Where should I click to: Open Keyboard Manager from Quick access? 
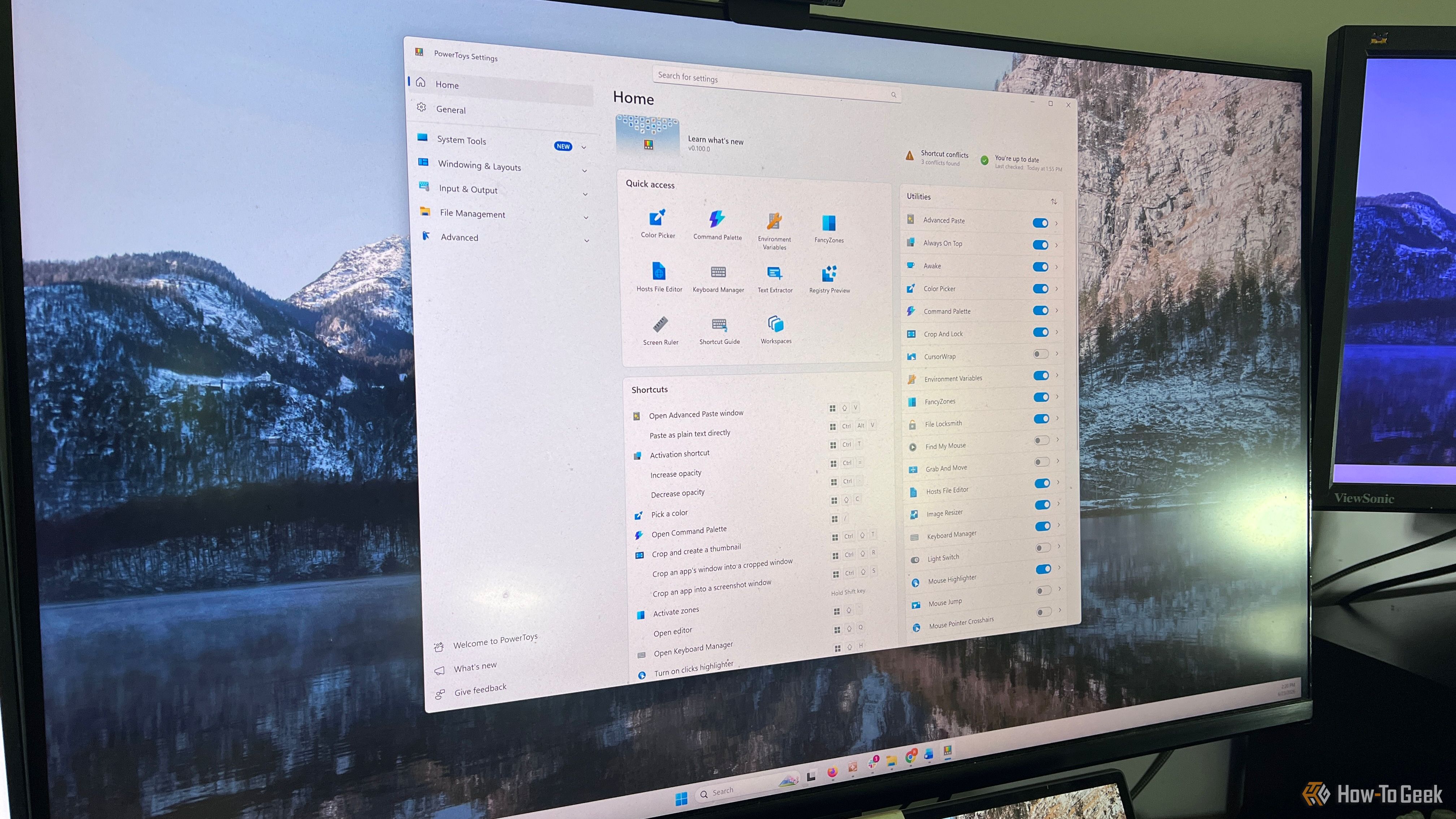718,279
